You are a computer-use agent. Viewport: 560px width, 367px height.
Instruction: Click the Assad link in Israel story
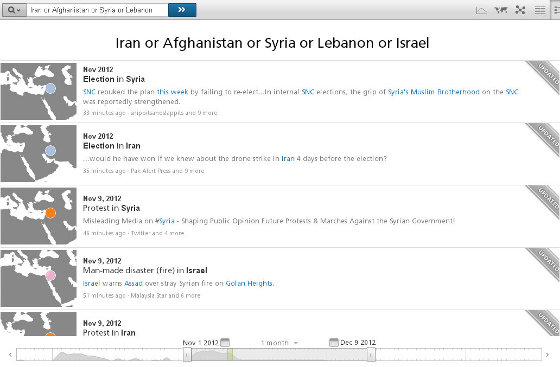[x=133, y=283]
